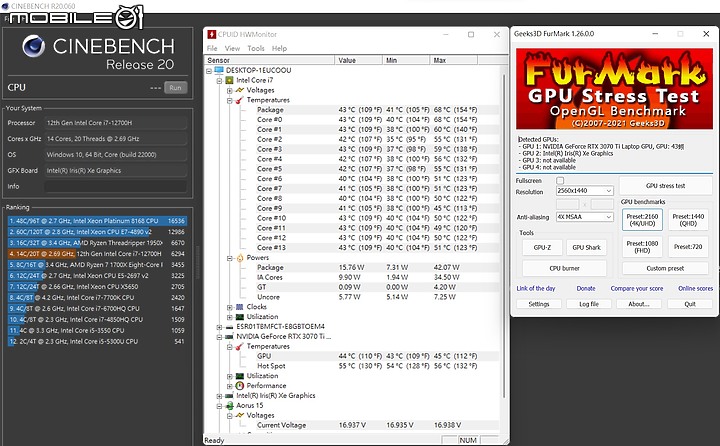Open the Anti-aliasing 4X MSAA dropdown
Viewport: 720px width, 446px height.
pyautogui.click(x=585, y=217)
